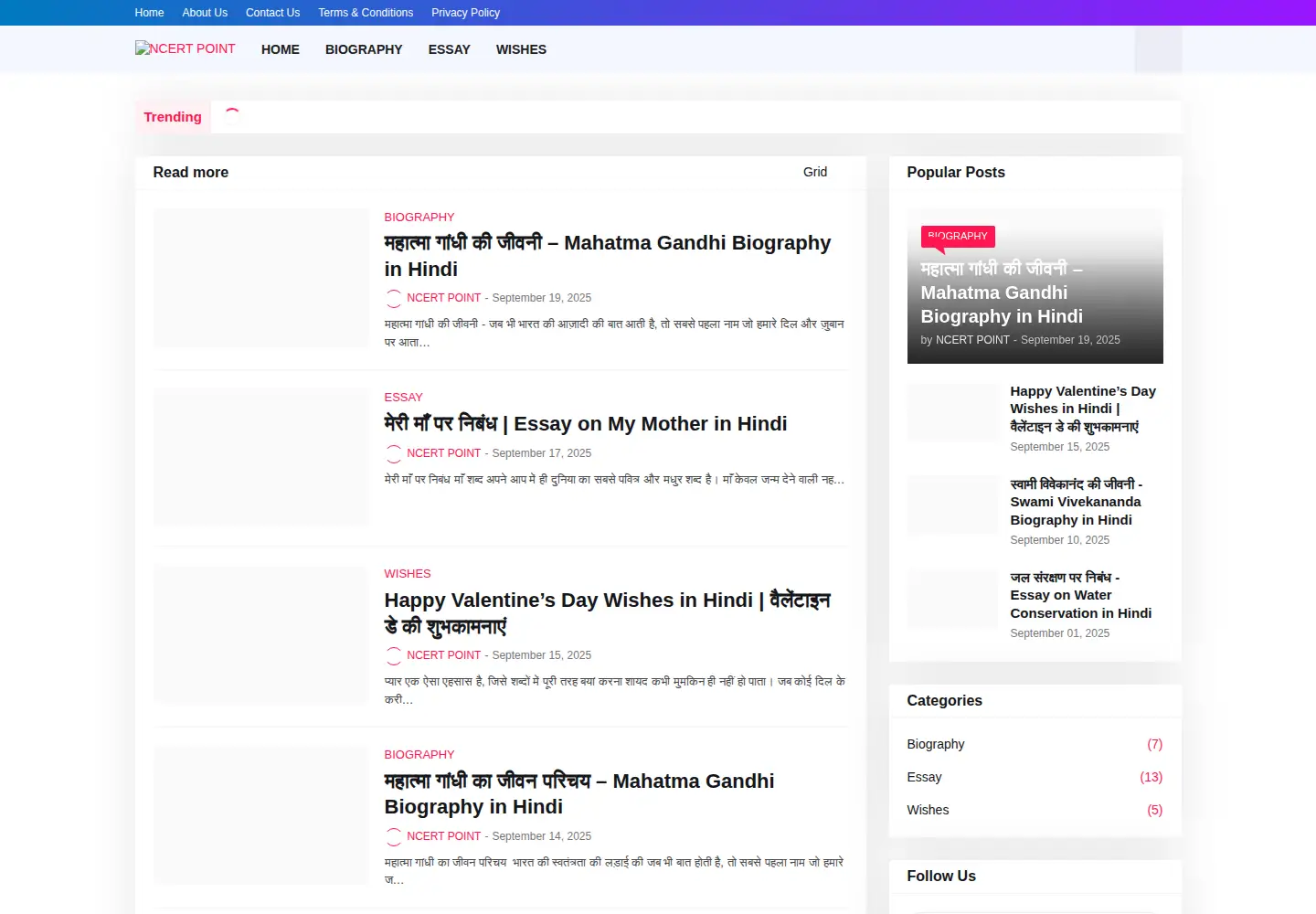Open My Mother essay thumbnail
Image resolution: width=1316 pixels, height=914 pixels.
pyautogui.click(x=261, y=457)
